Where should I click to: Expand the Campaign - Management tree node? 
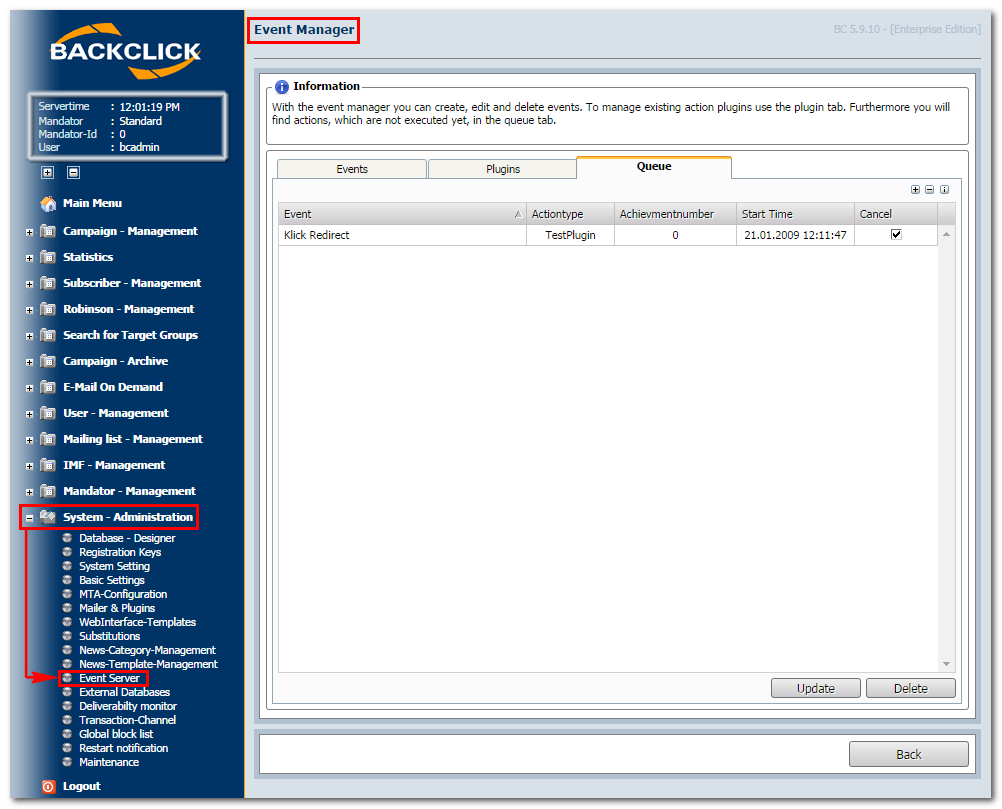[x=29, y=232]
